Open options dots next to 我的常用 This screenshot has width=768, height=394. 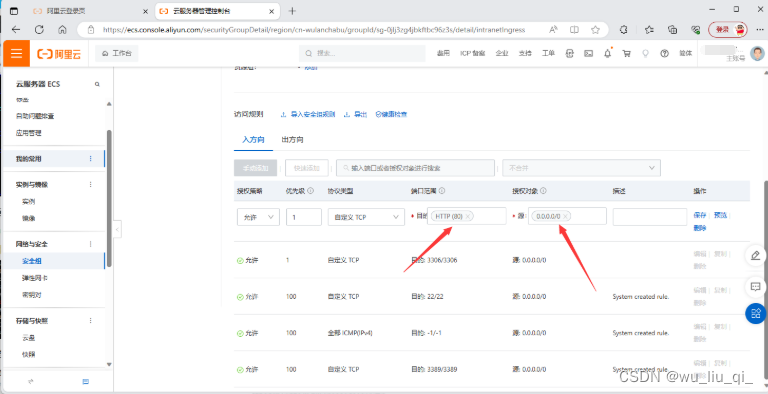click(90, 159)
